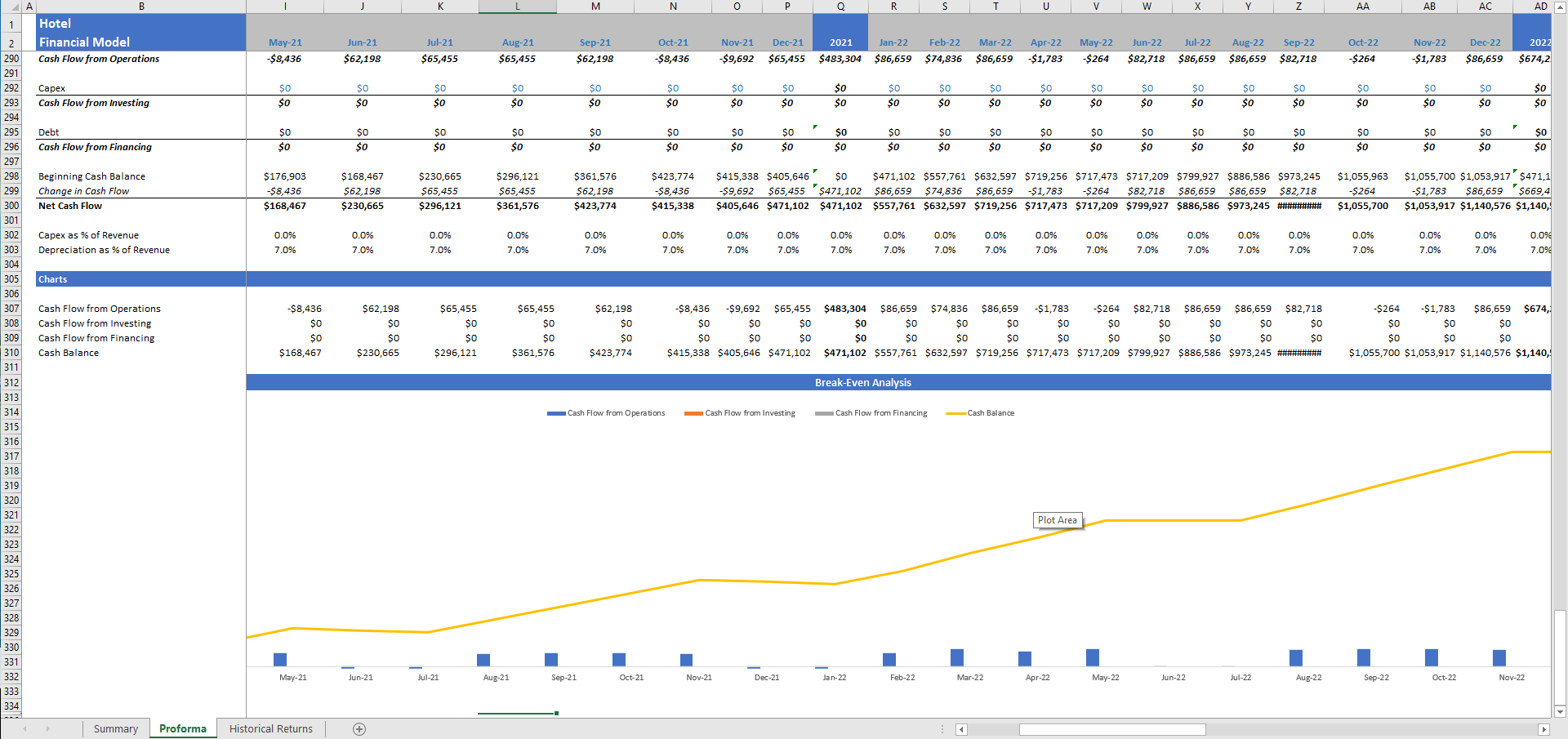1568x739 pixels.
Task: Click the vertical scrollbar thumb
Action: [1560, 656]
